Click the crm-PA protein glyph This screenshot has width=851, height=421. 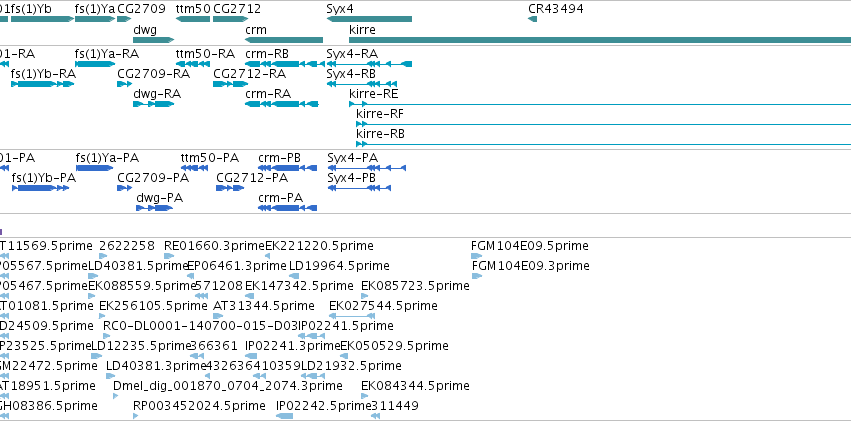pyautogui.click(x=288, y=208)
